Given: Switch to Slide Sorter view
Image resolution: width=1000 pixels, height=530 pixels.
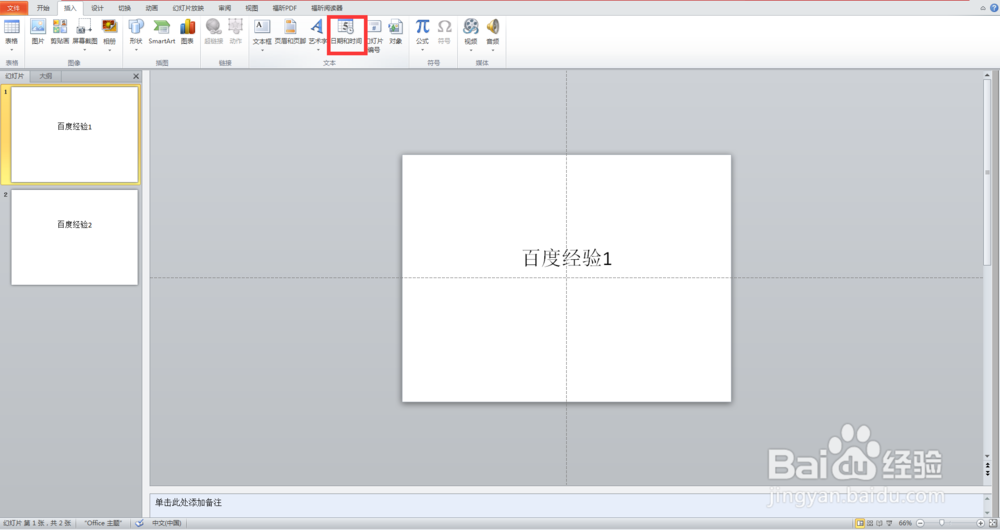Looking at the screenshot, I should pos(870,523).
